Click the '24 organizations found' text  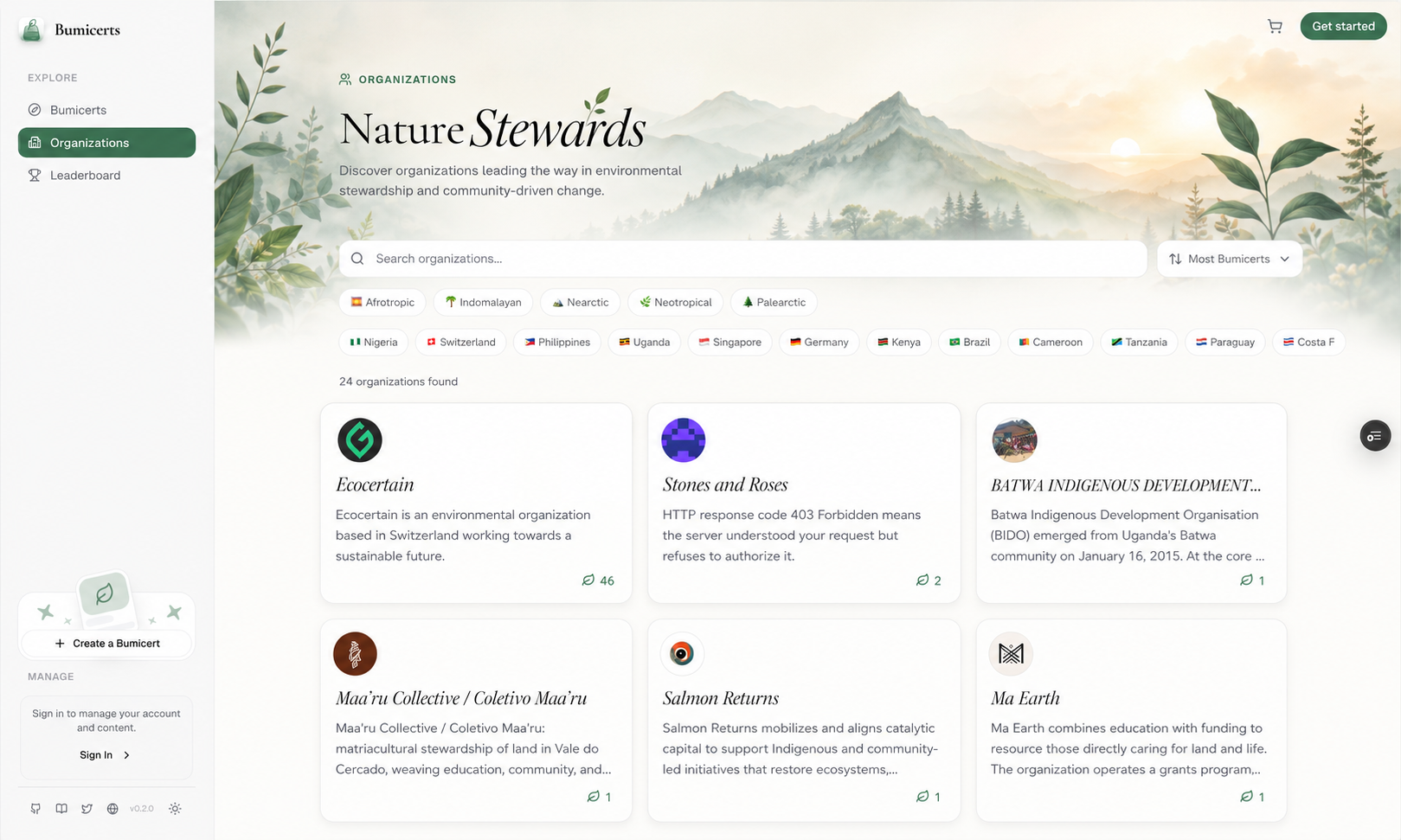click(398, 382)
